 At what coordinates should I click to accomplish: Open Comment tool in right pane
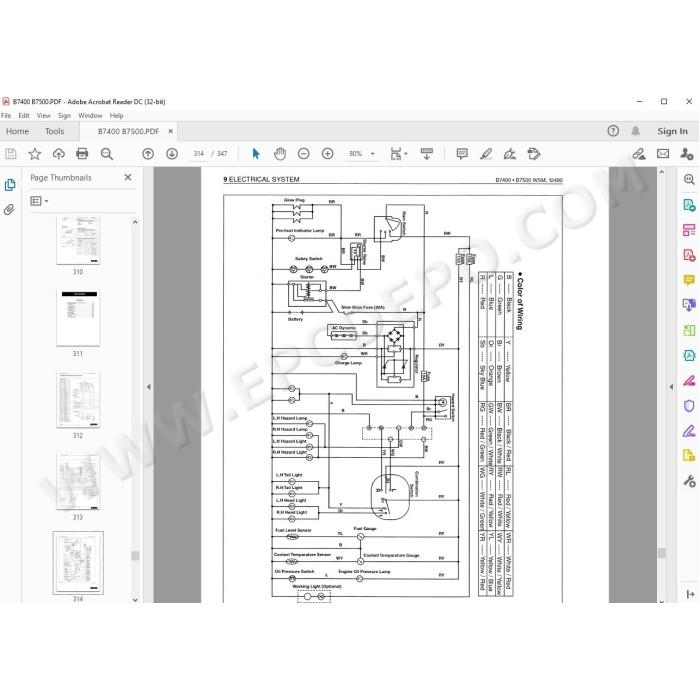tap(689, 280)
